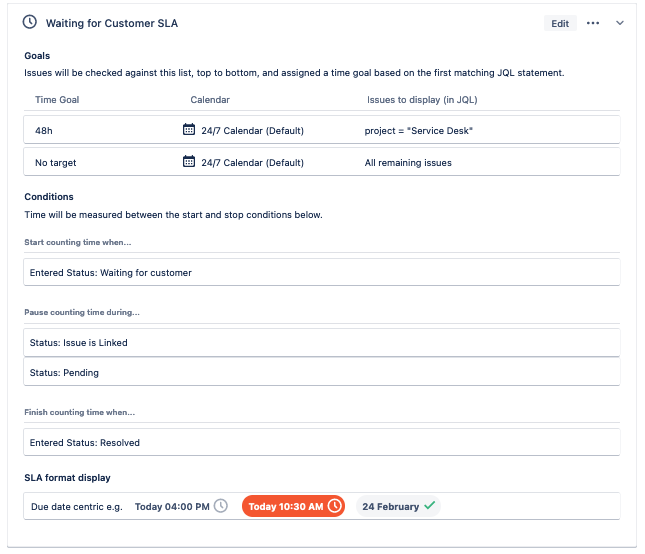Image resolution: width=645 pixels, height=554 pixels.
Task: Click the green checkmark next to 24 February
Action: (429, 505)
